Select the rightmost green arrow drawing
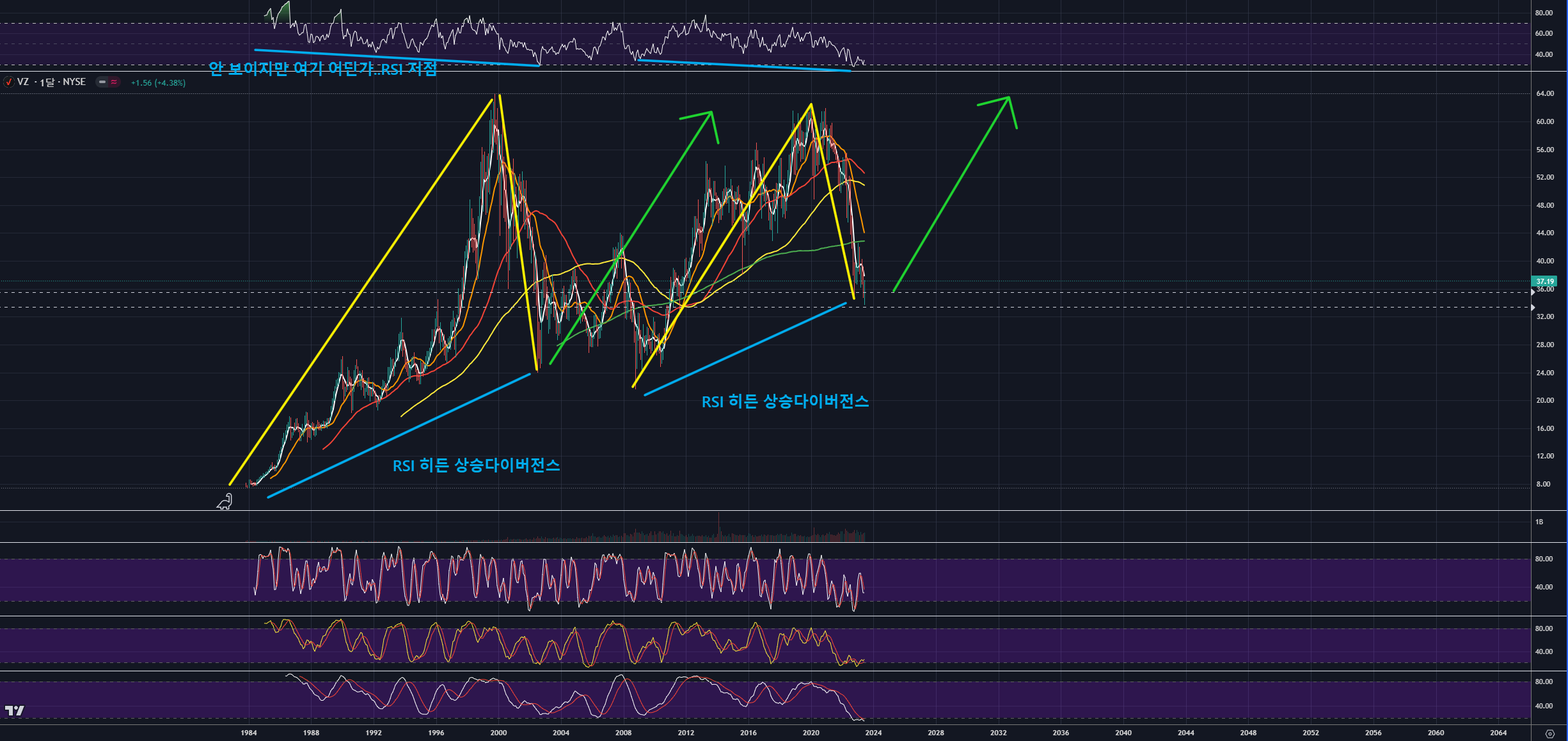Viewport: 1568px width, 741px height. 951,194
